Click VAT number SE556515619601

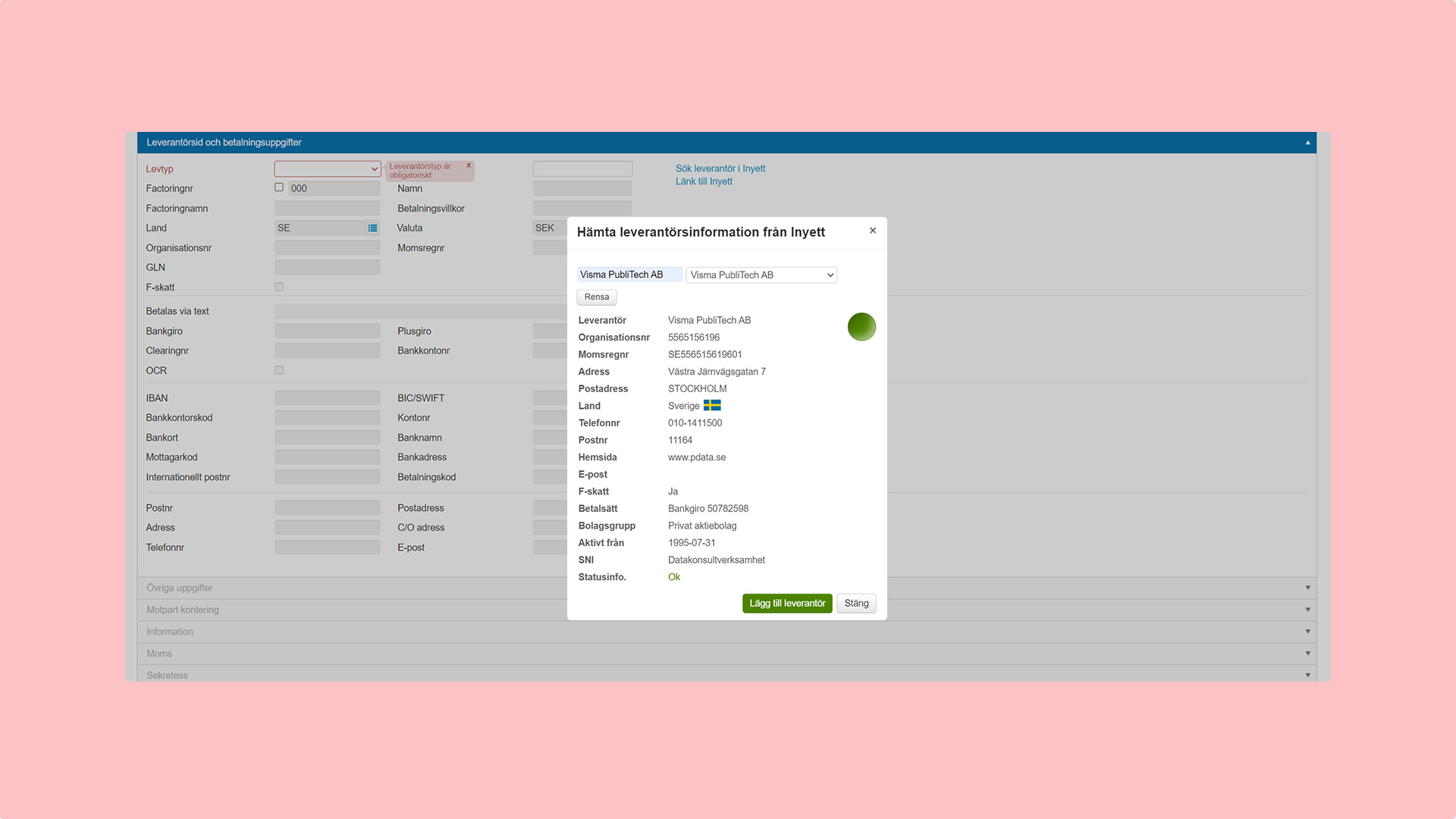point(705,355)
